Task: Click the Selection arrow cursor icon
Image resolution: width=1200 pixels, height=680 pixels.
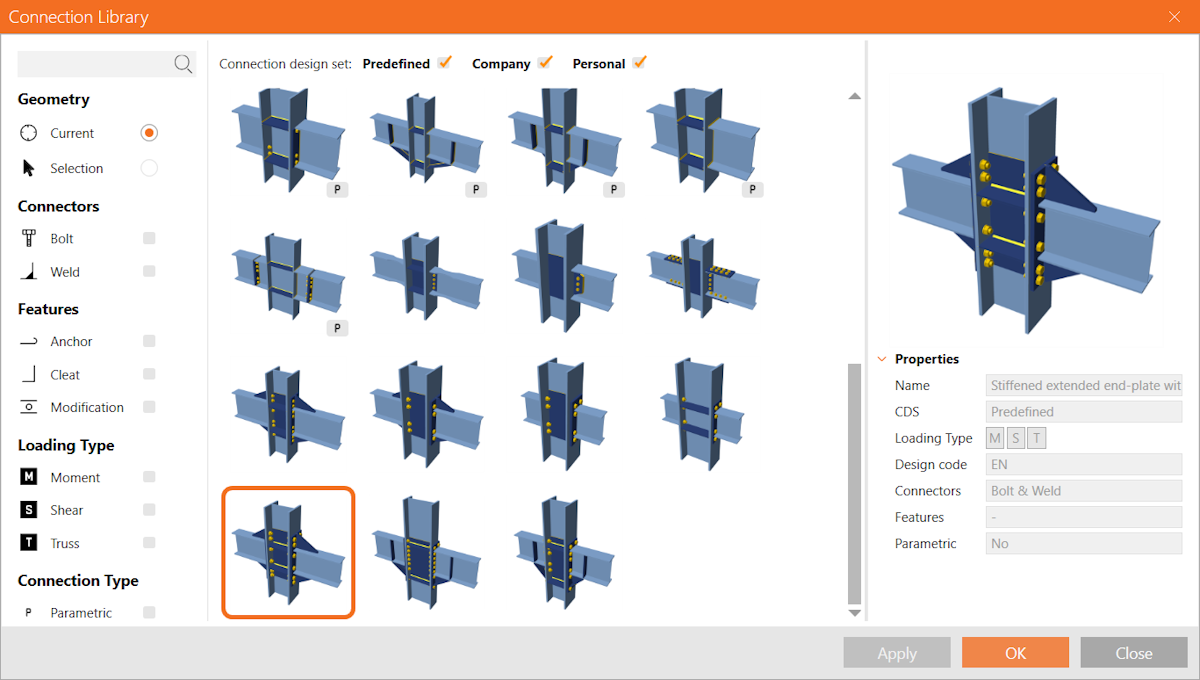Action: (x=29, y=168)
